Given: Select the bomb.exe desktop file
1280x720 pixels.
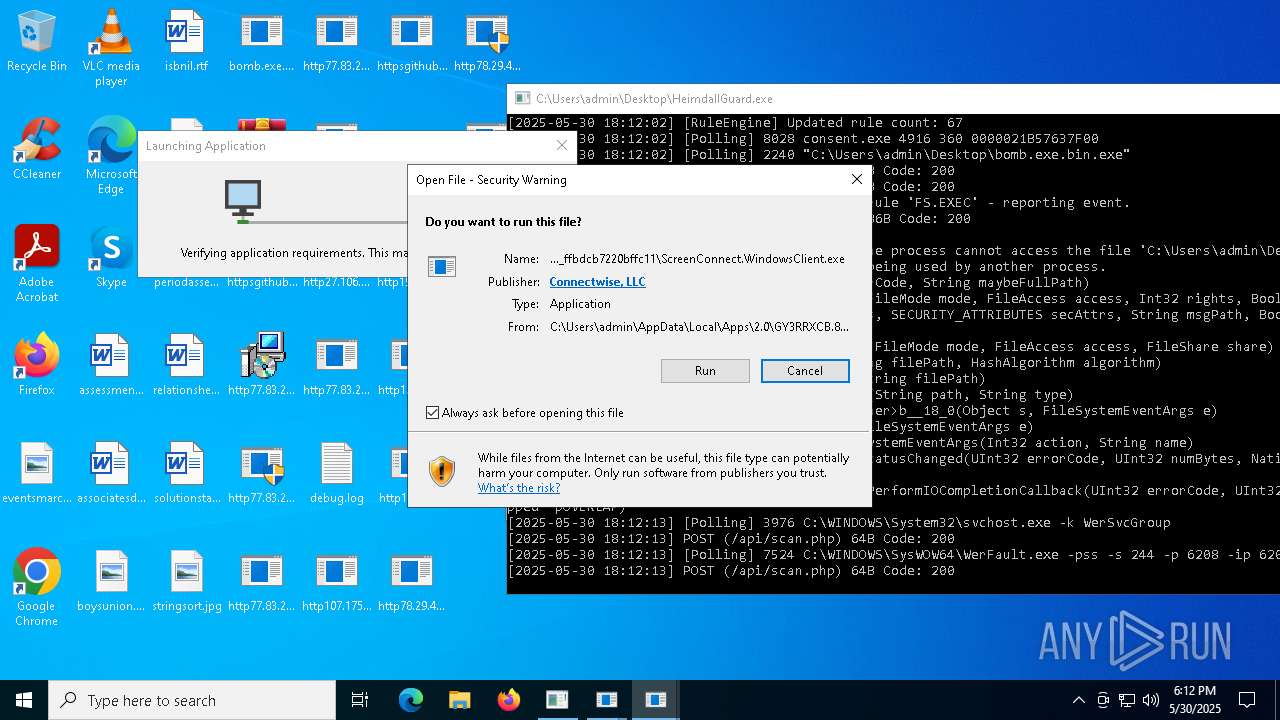Looking at the screenshot, I should point(262,42).
